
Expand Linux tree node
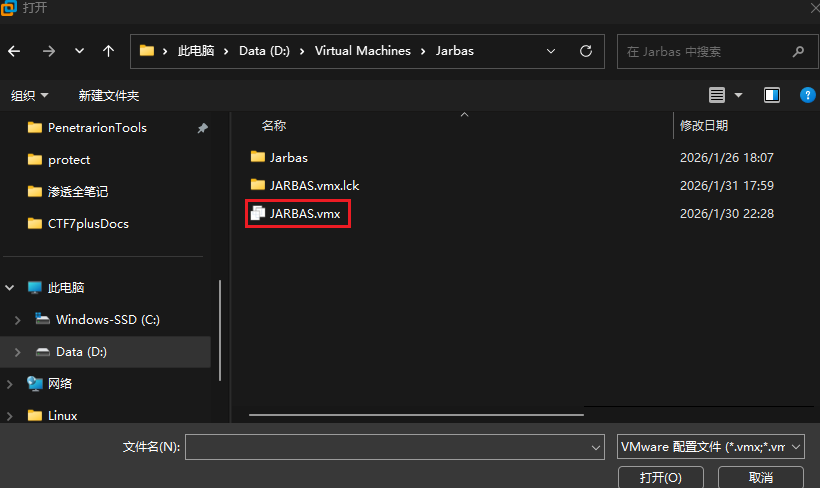tap(9, 416)
